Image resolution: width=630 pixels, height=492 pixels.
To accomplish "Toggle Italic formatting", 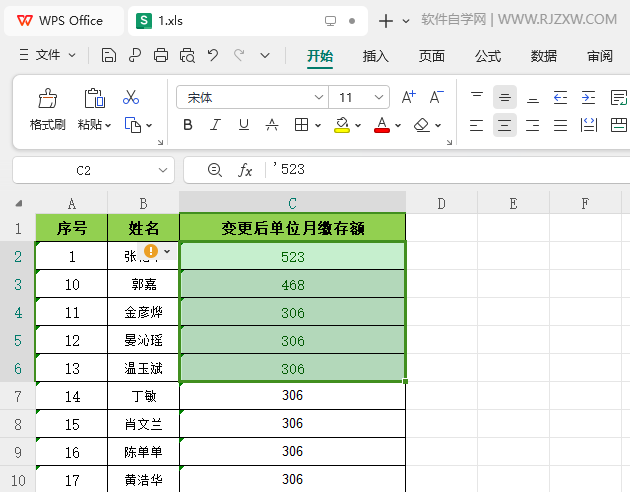I will pyautogui.click(x=216, y=125).
